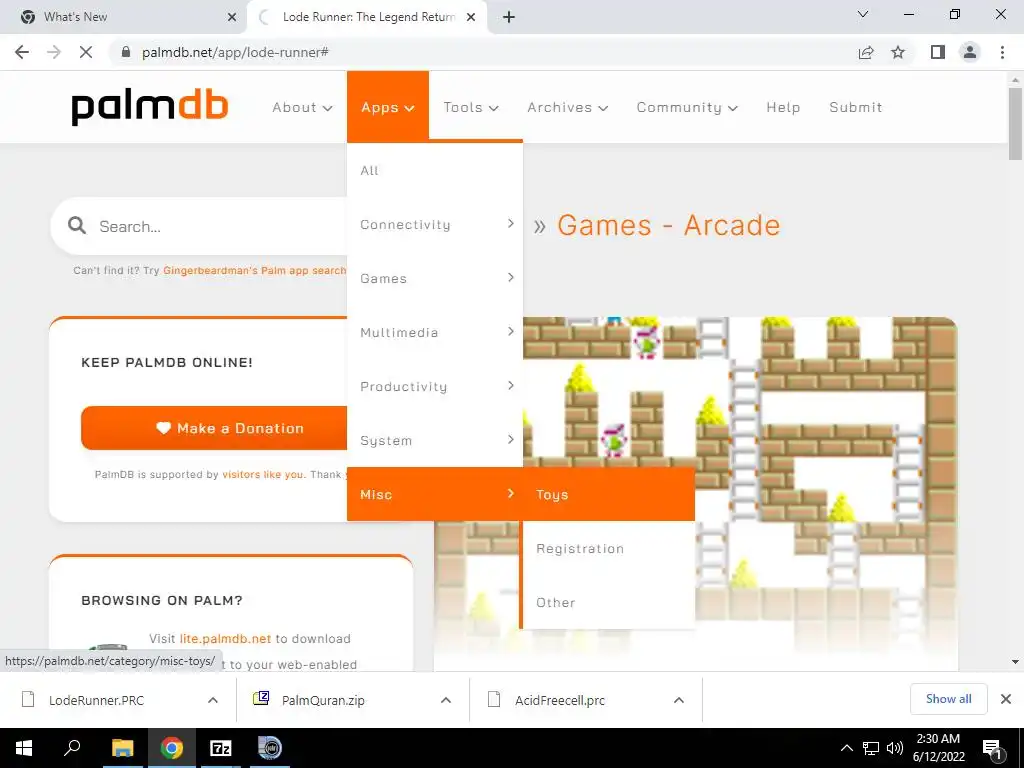1024x768 pixels.
Task: Click the Chrome icon in the taskbar
Action: click(172, 748)
